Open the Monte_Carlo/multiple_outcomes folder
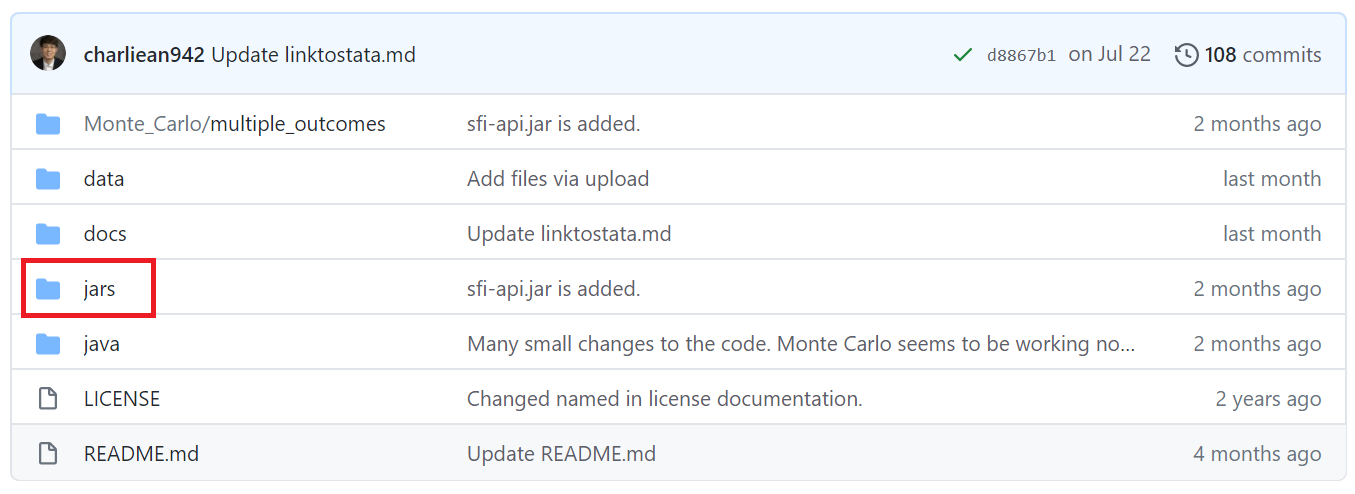The width and height of the screenshot is (1355, 494). tap(235, 124)
